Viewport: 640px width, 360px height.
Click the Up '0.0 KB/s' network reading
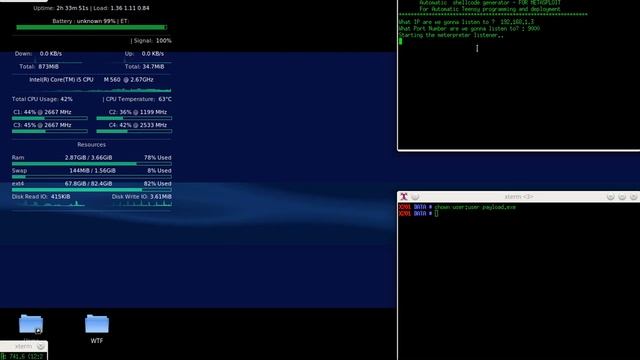(x=153, y=54)
